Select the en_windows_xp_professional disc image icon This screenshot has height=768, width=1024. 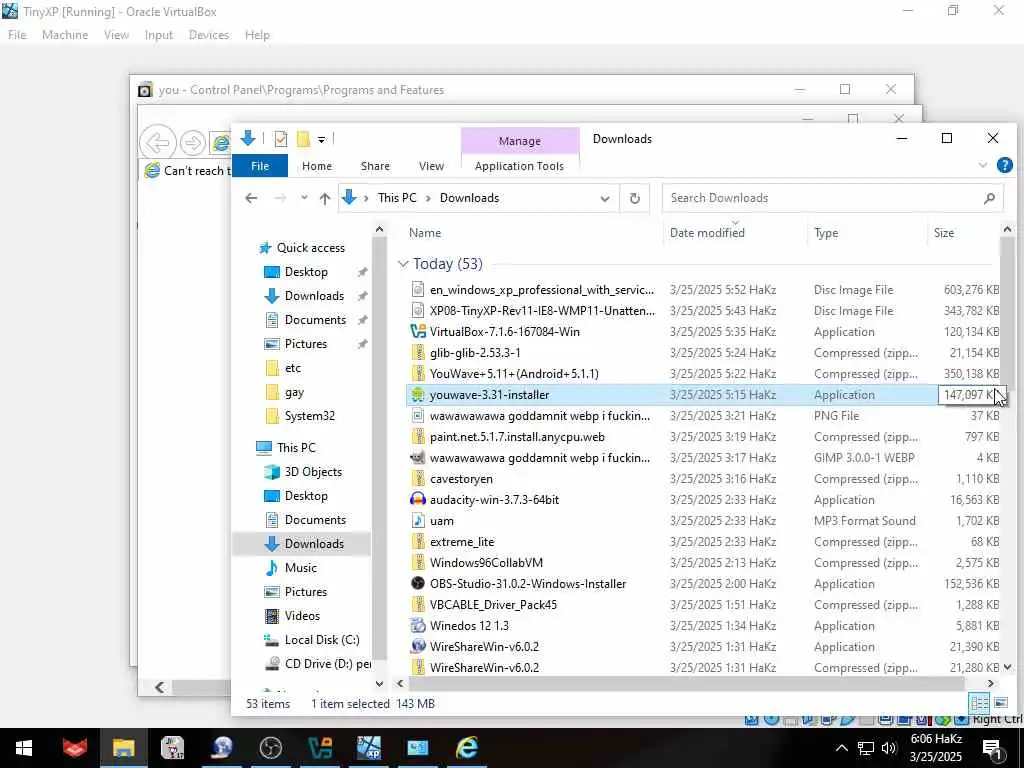[x=417, y=289]
